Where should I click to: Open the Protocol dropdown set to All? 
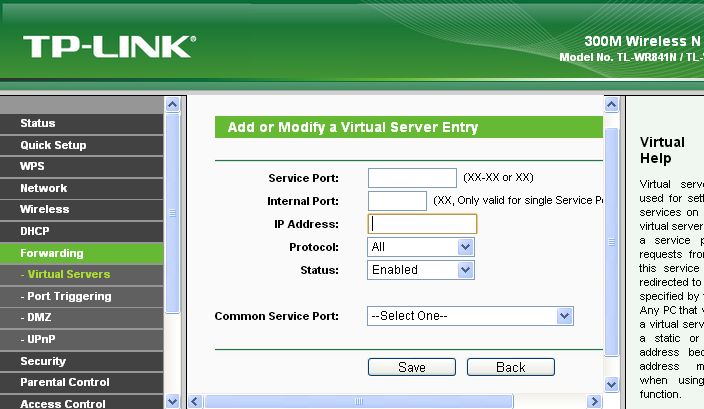click(x=421, y=247)
